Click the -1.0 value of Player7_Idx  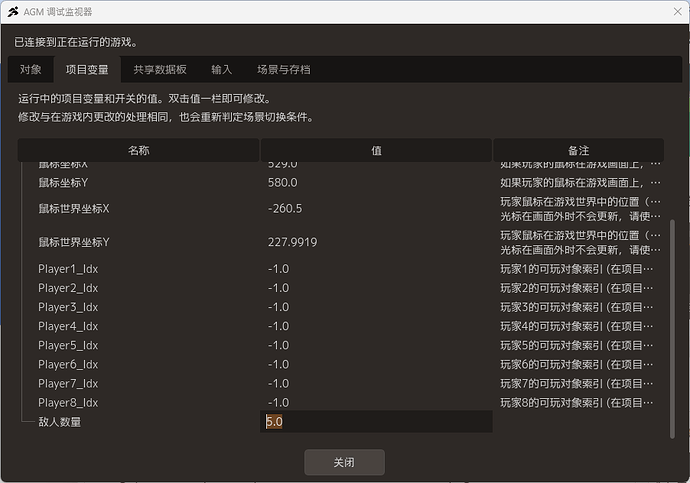(279, 384)
